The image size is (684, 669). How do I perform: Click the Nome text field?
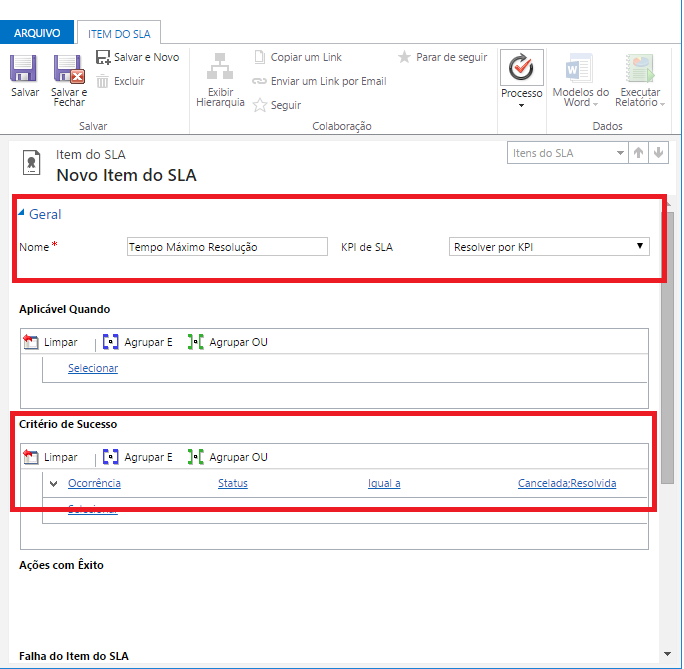click(227, 247)
